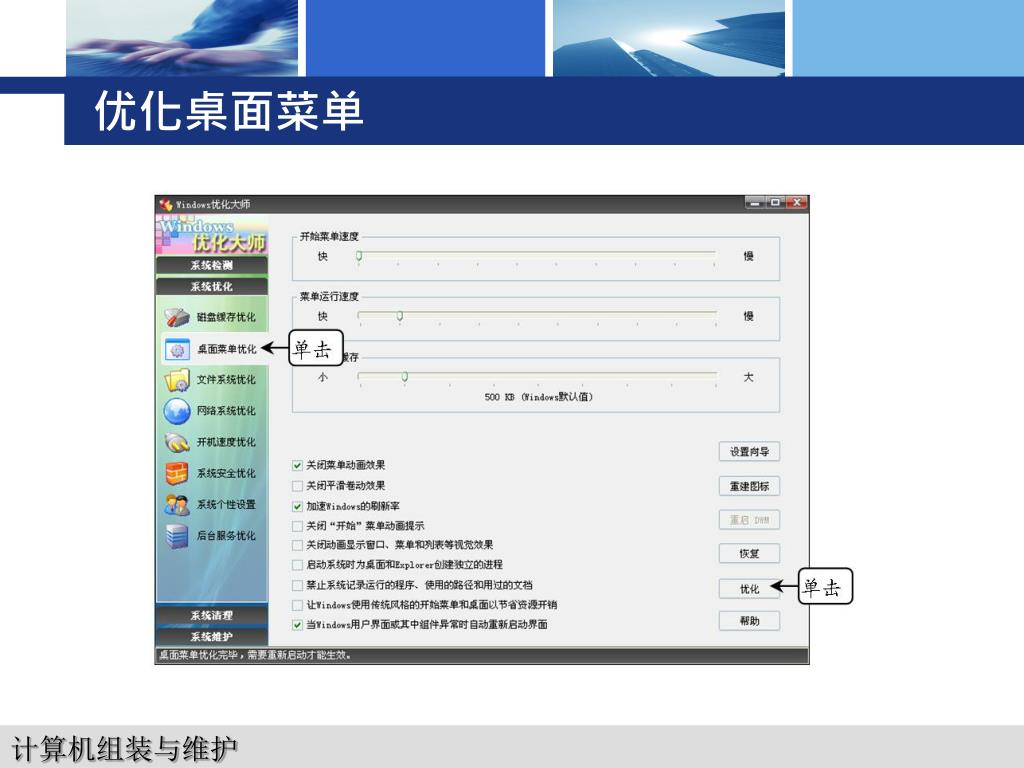Click the 开机速度优化 icon
The width and height of the screenshot is (1024, 768).
pos(177,442)
